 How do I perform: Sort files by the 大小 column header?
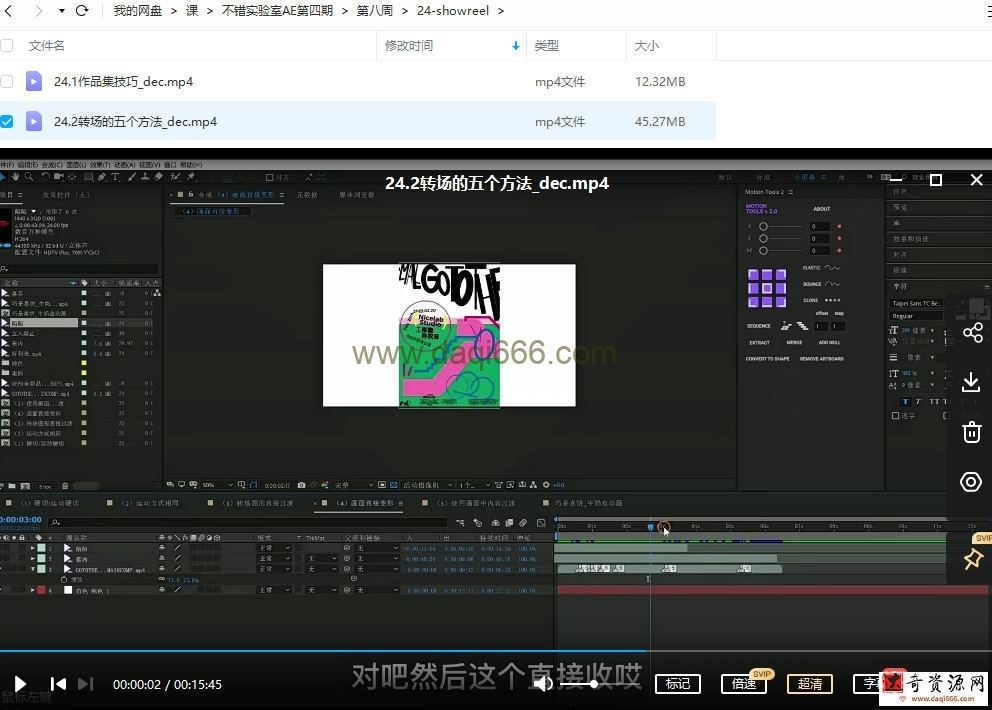[647, 46]
